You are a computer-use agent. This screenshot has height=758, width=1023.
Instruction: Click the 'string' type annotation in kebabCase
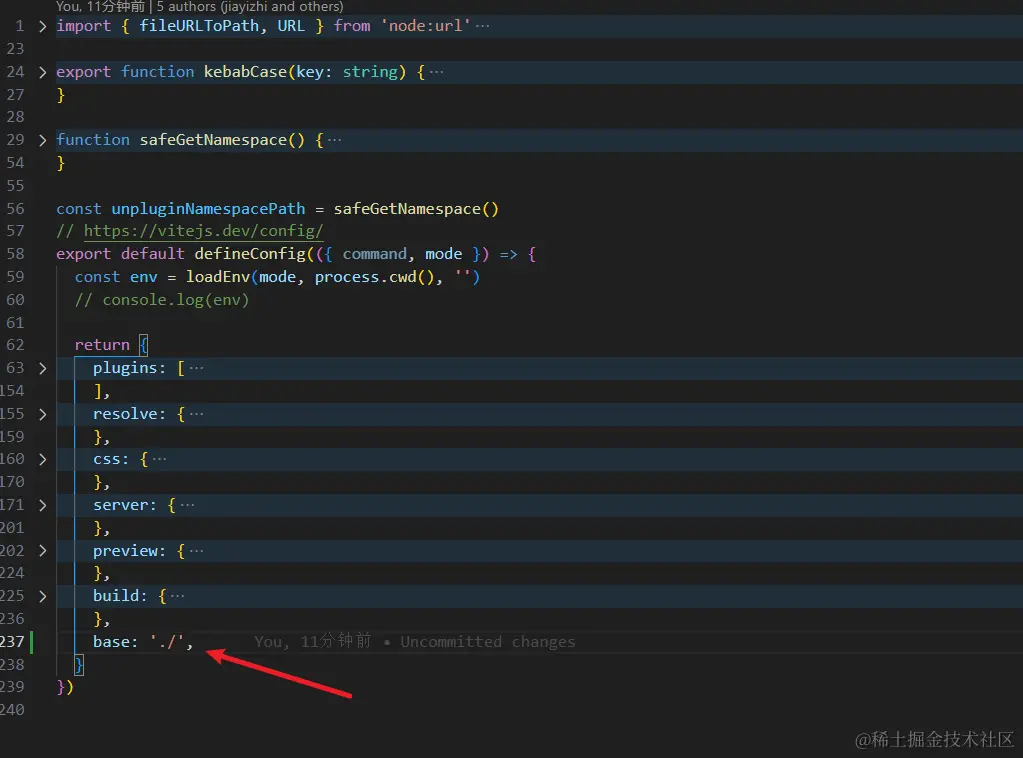[x=370, y=72]
